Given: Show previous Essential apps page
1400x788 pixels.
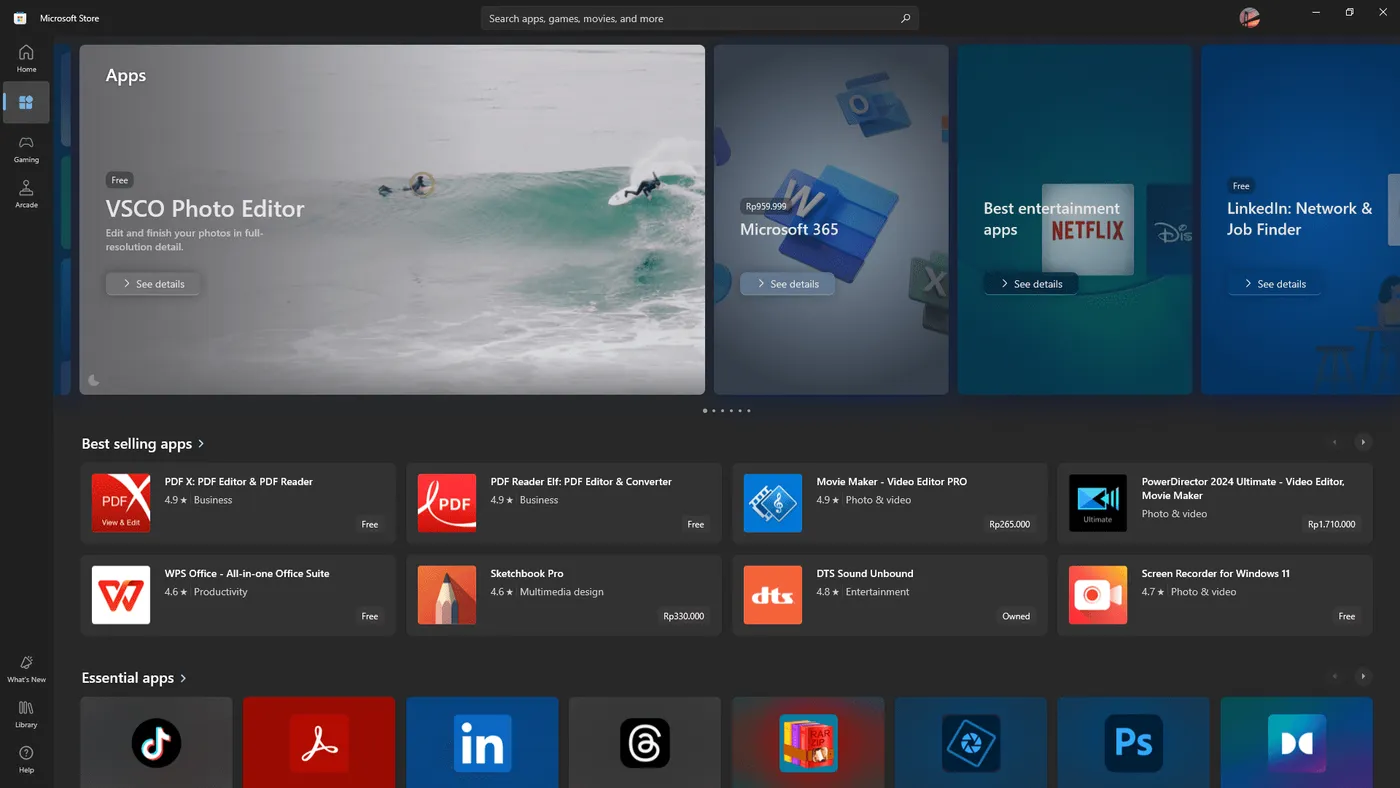Looking at the screenshot, I should pos(1334,676).
